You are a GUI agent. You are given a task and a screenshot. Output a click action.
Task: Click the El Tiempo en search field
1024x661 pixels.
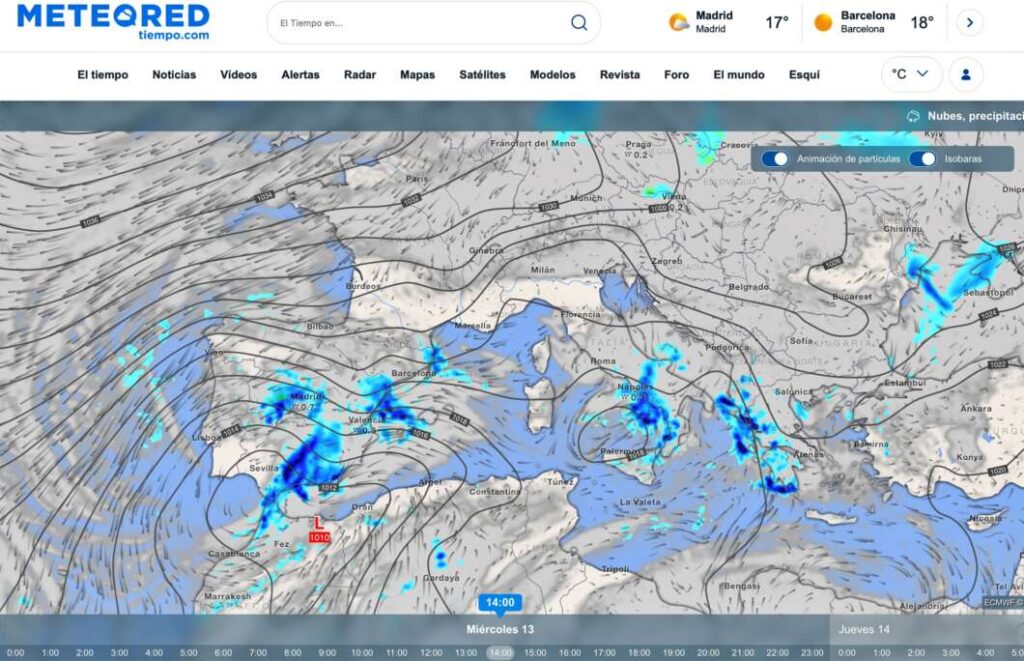pyautogui.click(x=420, y=23)
